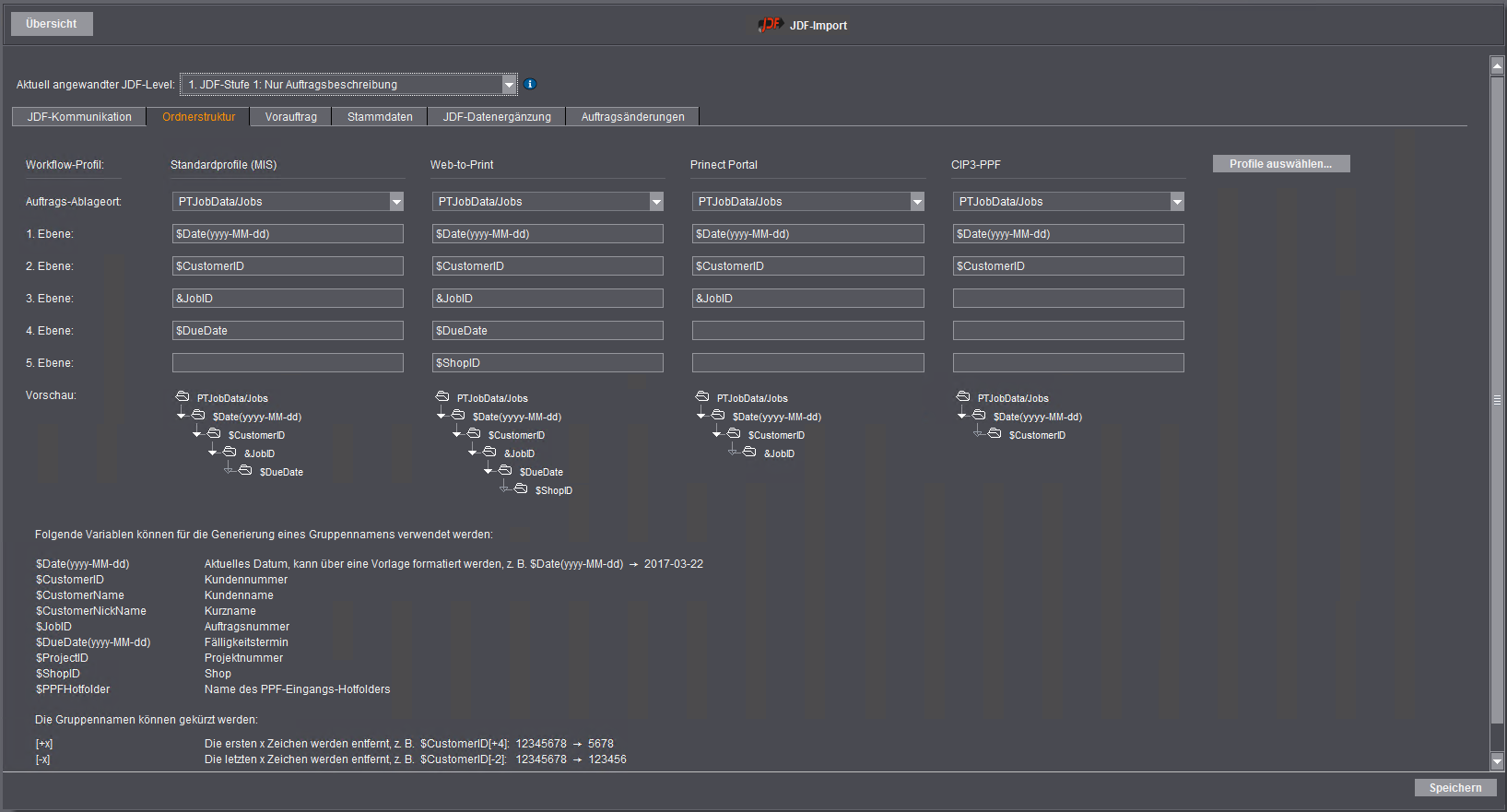Click the blue info icon beside JDF-Level
The image size is (1507, 812).
tap(530, 84)
